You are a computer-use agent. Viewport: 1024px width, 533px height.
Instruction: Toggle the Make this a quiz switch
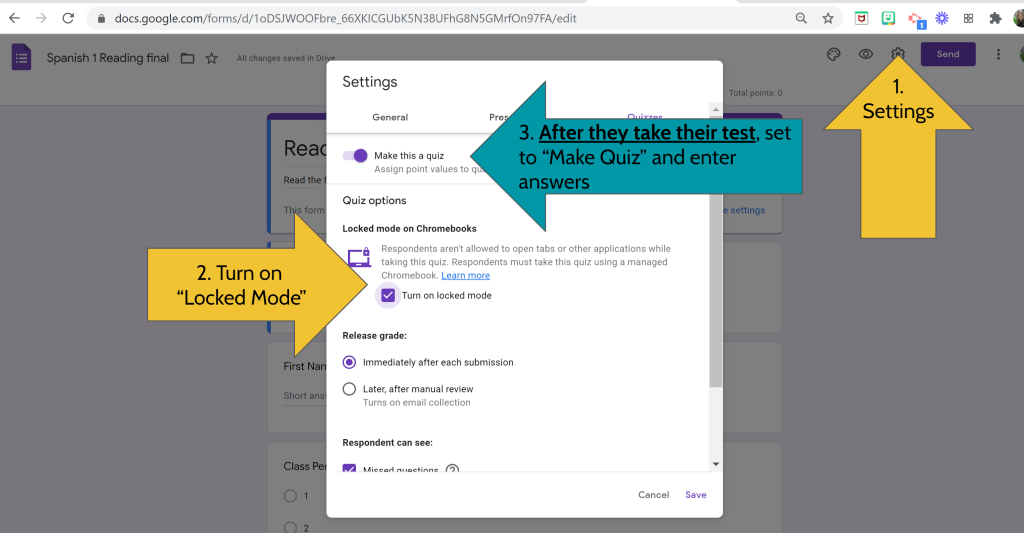355,156
